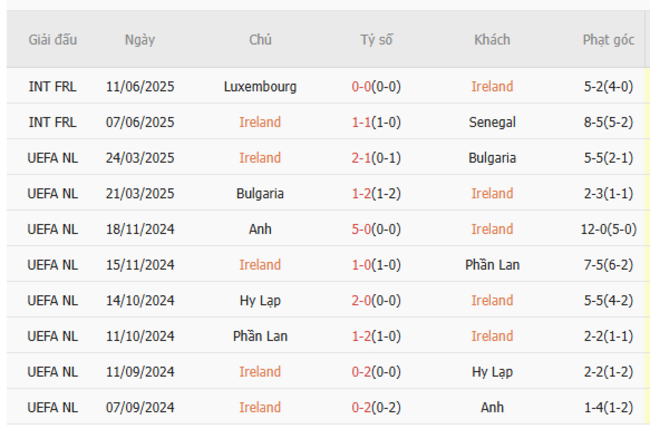650x429 pixels.
Task: Open the Senegal team link
Action: (492, 122)
